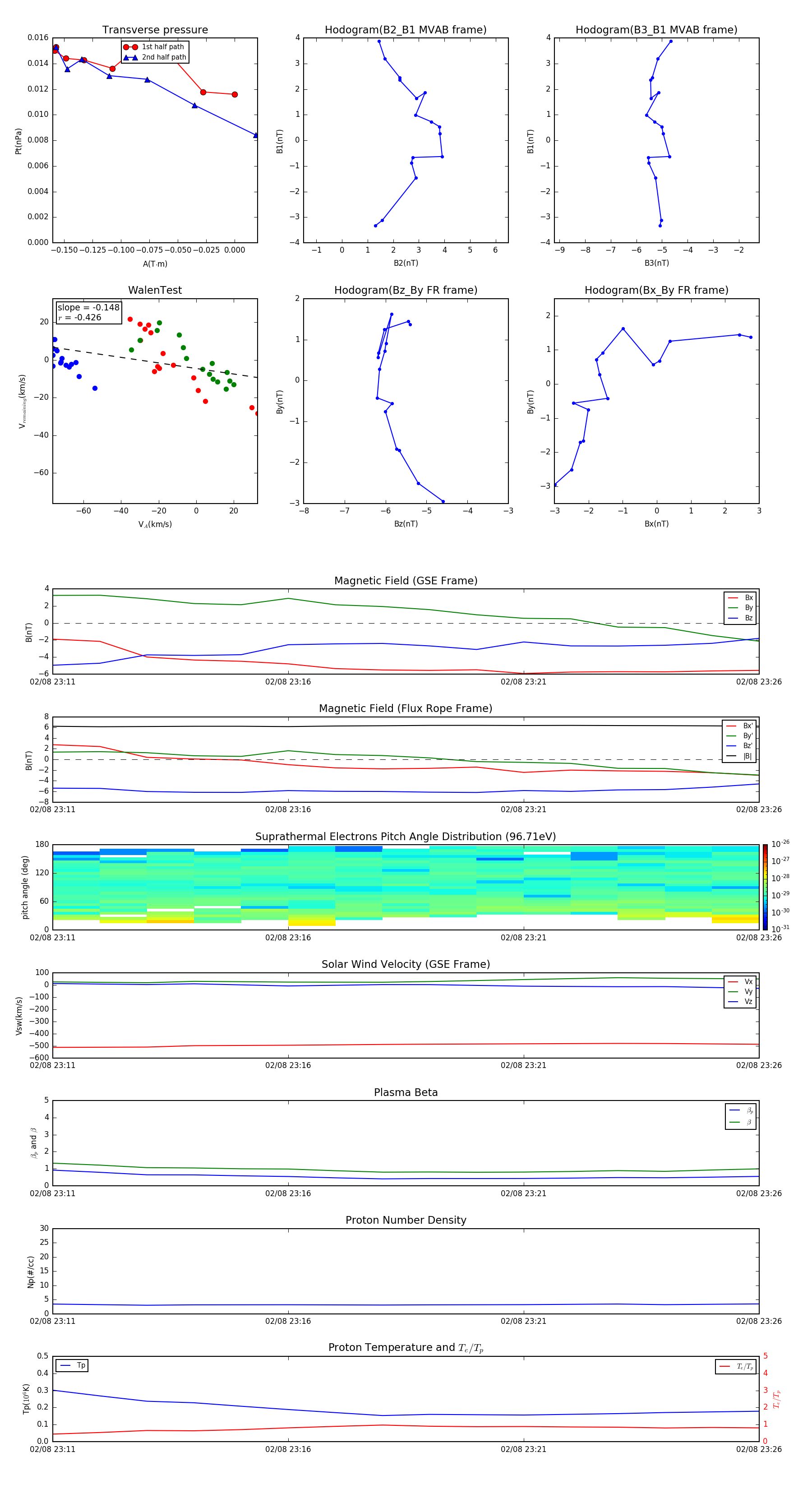Click the 'A(T·m)' x-axis label
The image size is (812, 1489).
(x=155, y=264)
